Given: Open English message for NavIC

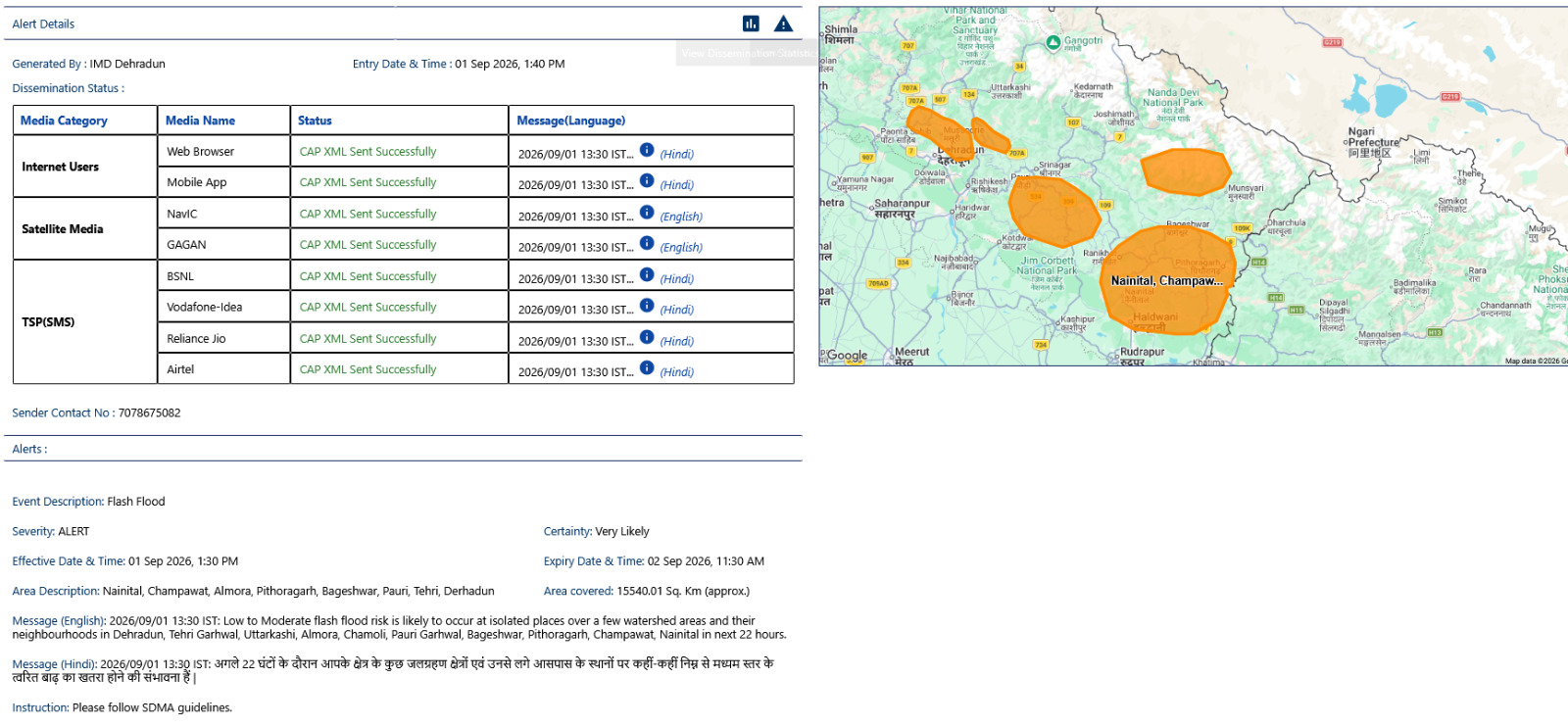Looking at the screenshot, I should (x=681, y=217).
